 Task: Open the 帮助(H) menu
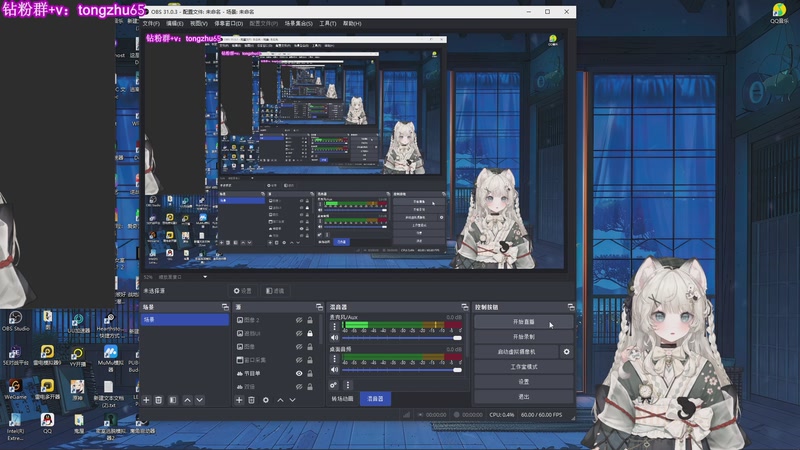[x=352, y=23]
